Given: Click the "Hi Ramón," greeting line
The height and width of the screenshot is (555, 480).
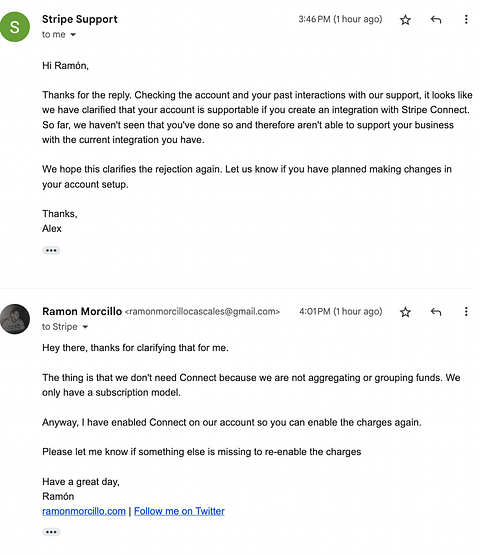Looking at the screenshot, I should click(x=65, y=66).
